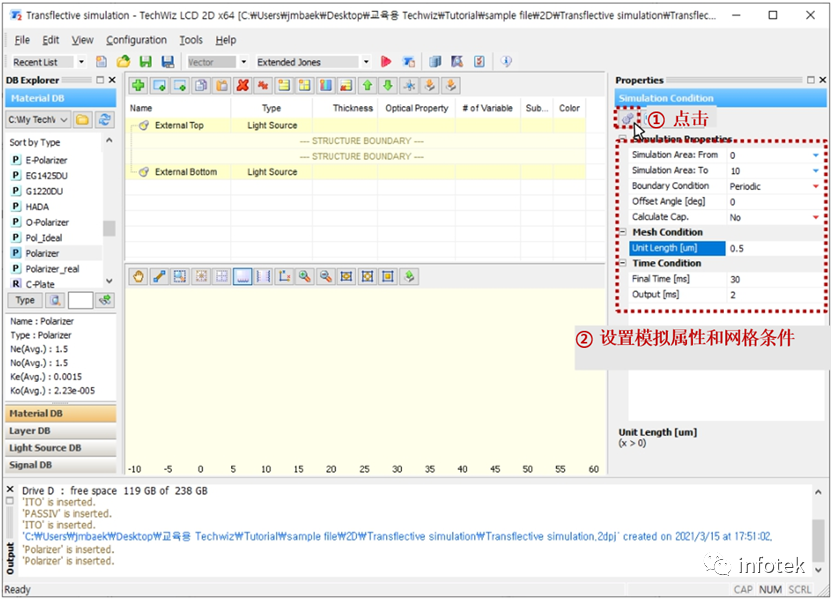831x599 pixels.
Task: Select the Polarizer material in the list
Action: pyautogui.click(x=42, y=253)
